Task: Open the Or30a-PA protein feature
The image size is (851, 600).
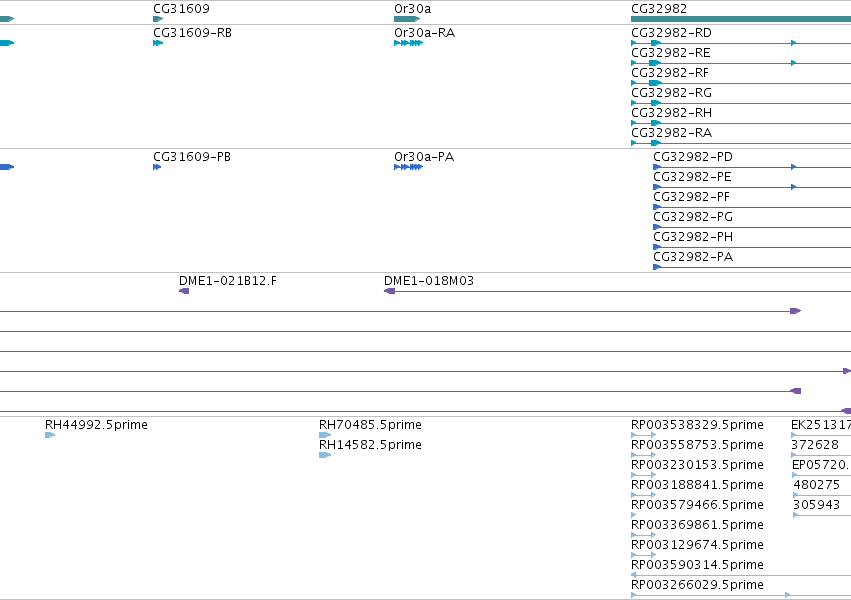Action: 424,157
